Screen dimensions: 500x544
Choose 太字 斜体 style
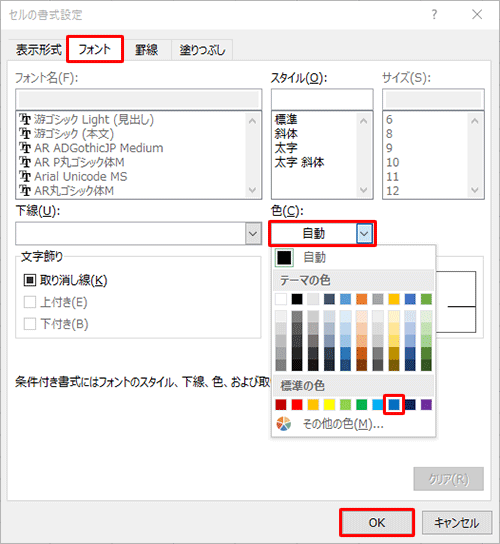tap(299, 162)
